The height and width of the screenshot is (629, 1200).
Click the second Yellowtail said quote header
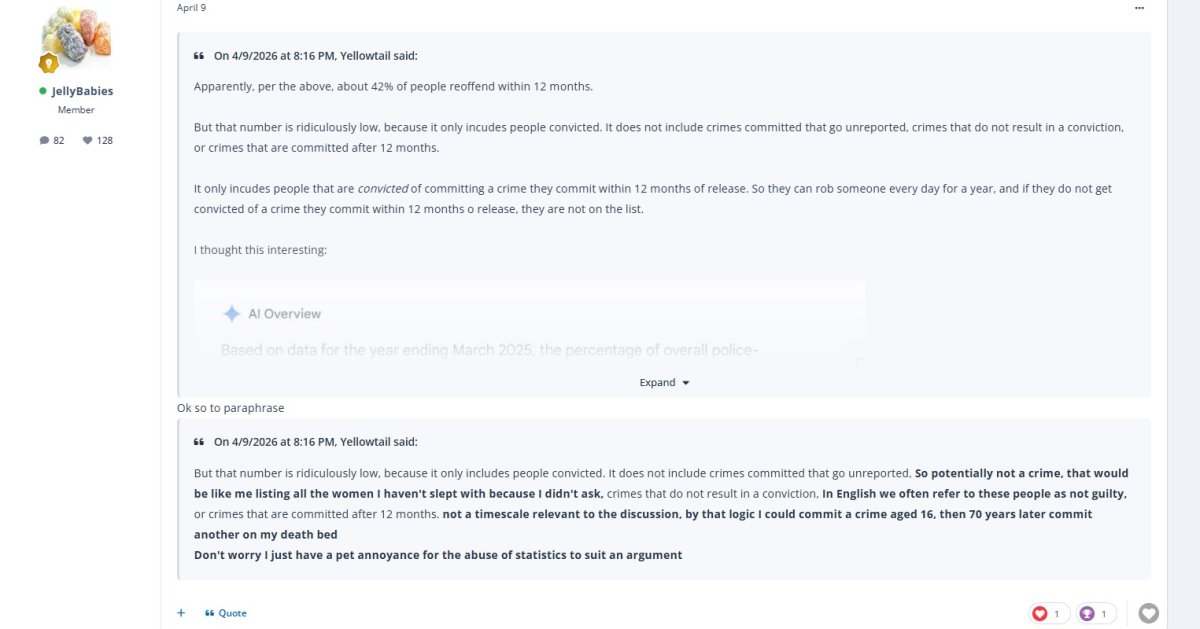click(316, 441)
